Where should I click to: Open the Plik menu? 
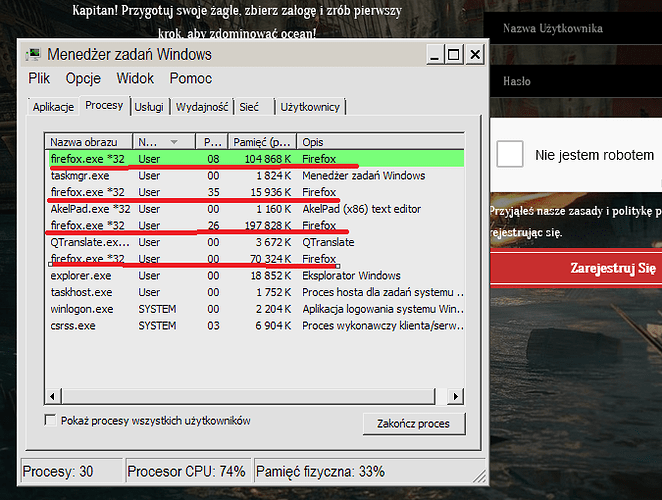coord(39,79)
